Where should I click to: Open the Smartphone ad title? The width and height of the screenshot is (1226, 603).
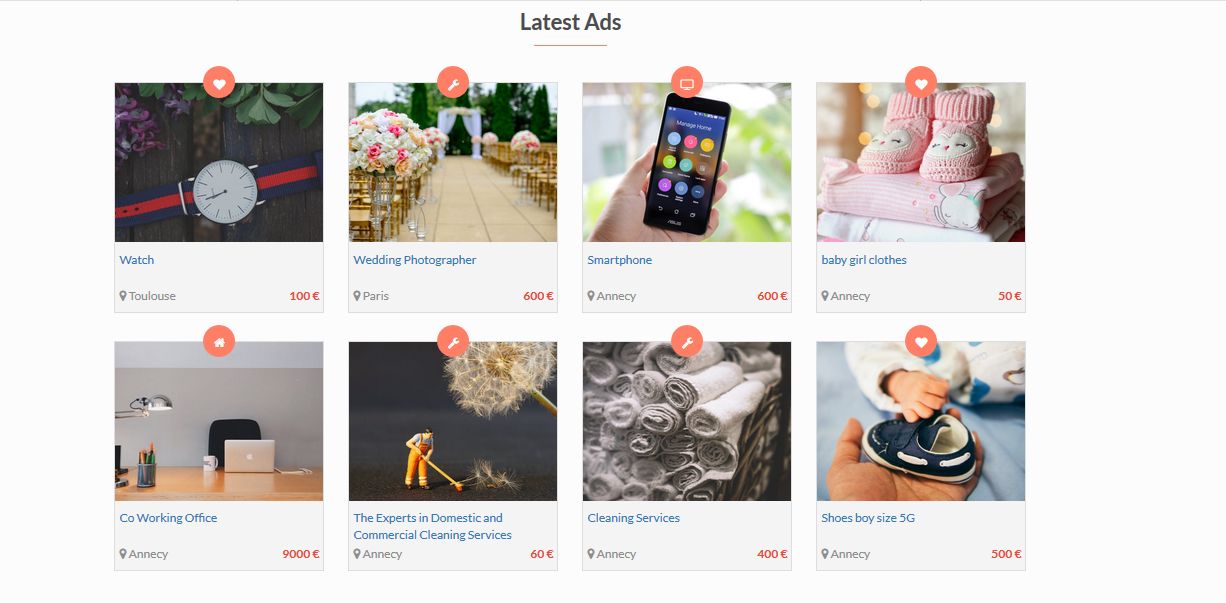pyautogui.click(x=620, y=260)
